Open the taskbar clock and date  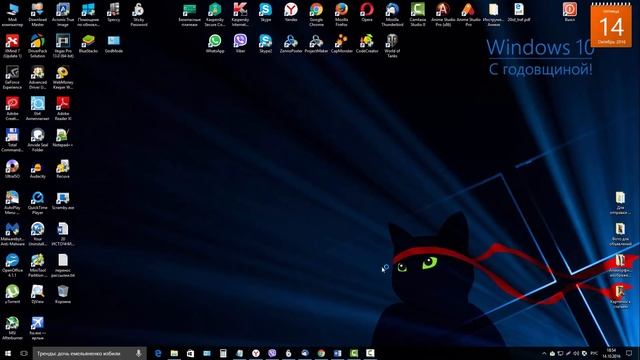click(x=611, y=353)
